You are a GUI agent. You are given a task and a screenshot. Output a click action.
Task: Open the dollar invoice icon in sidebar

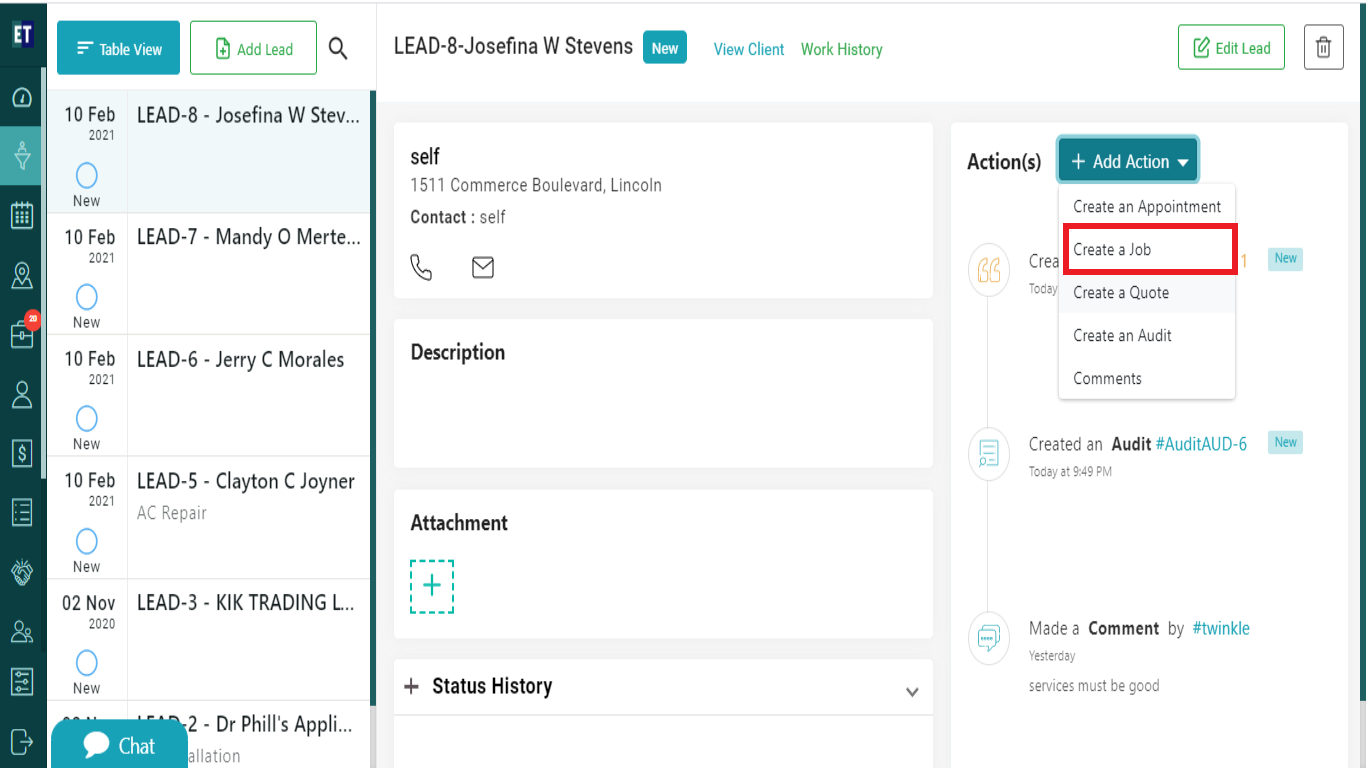click(22, 453)
